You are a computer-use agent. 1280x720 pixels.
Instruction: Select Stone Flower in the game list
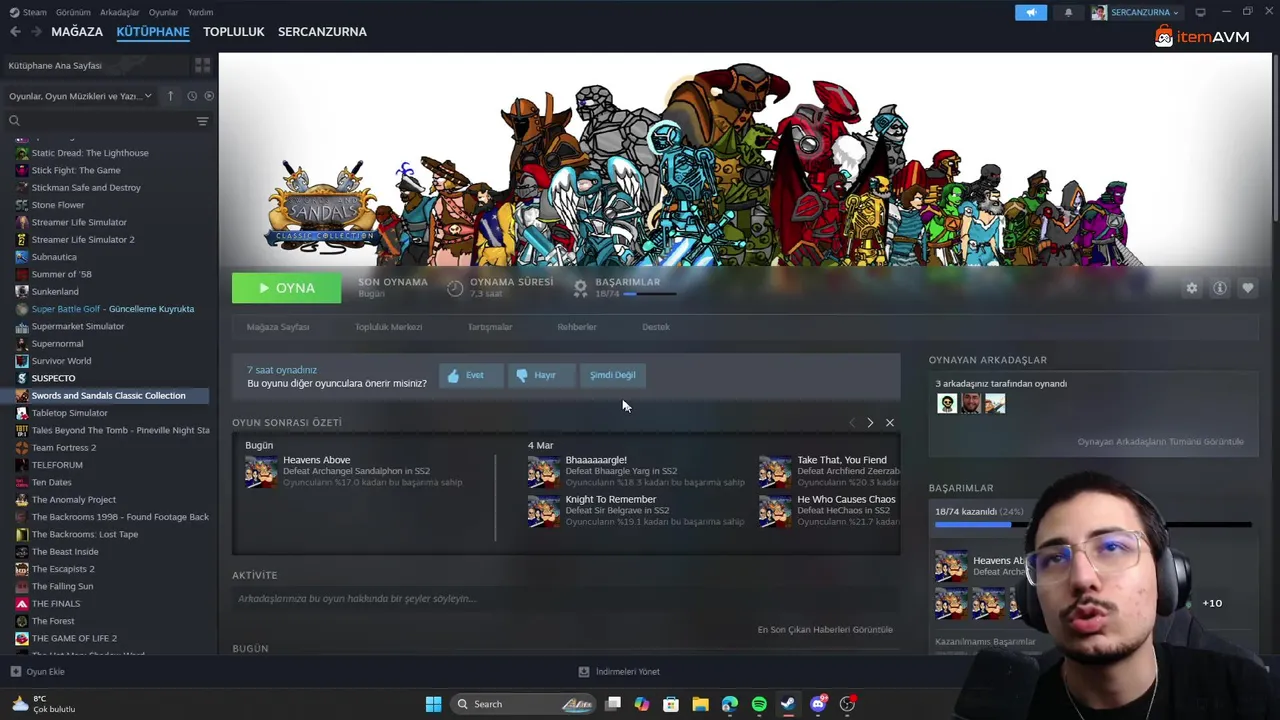click(58, 205)
